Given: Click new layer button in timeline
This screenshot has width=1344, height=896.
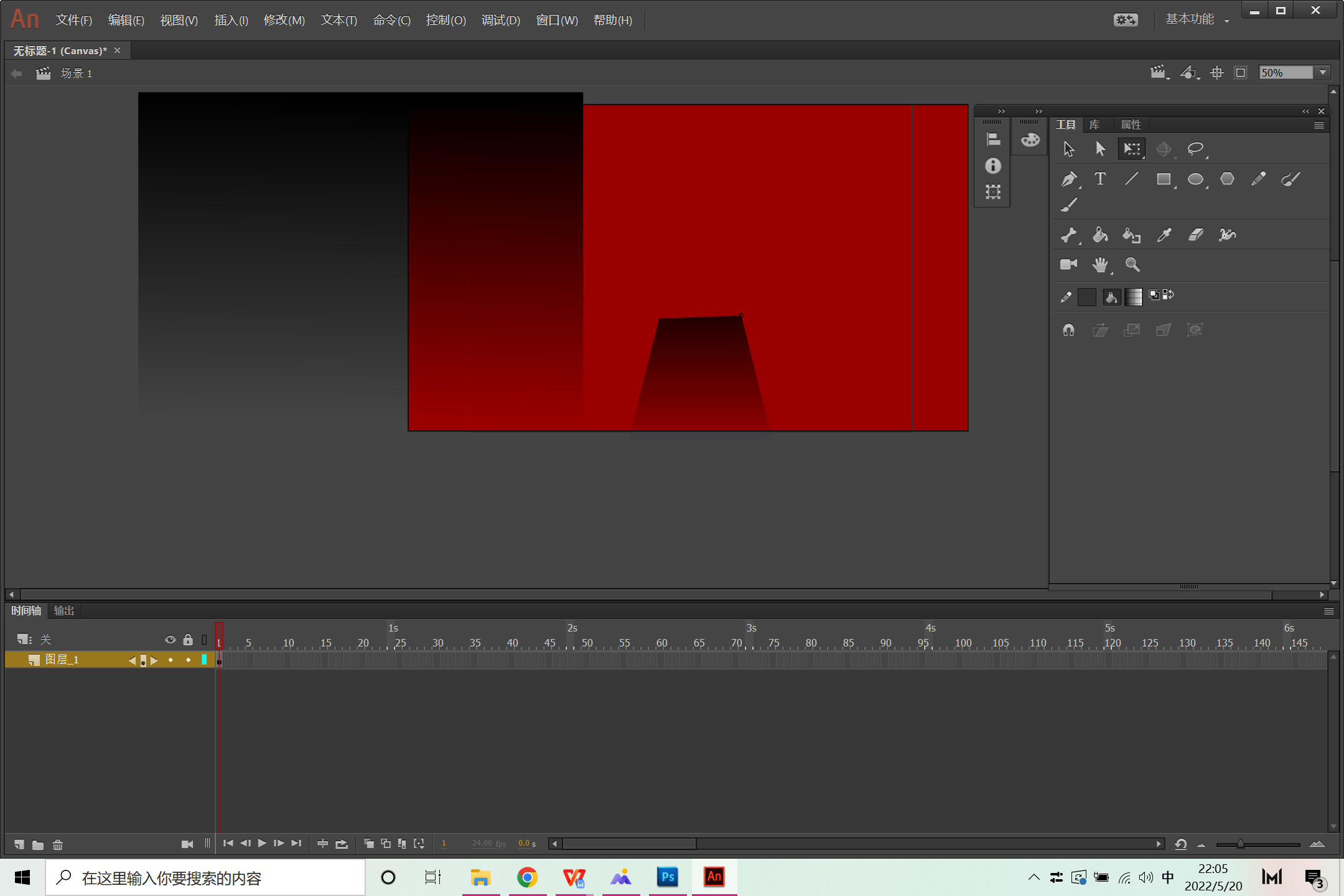Looking at the screenshot, I should coord(19,844).
